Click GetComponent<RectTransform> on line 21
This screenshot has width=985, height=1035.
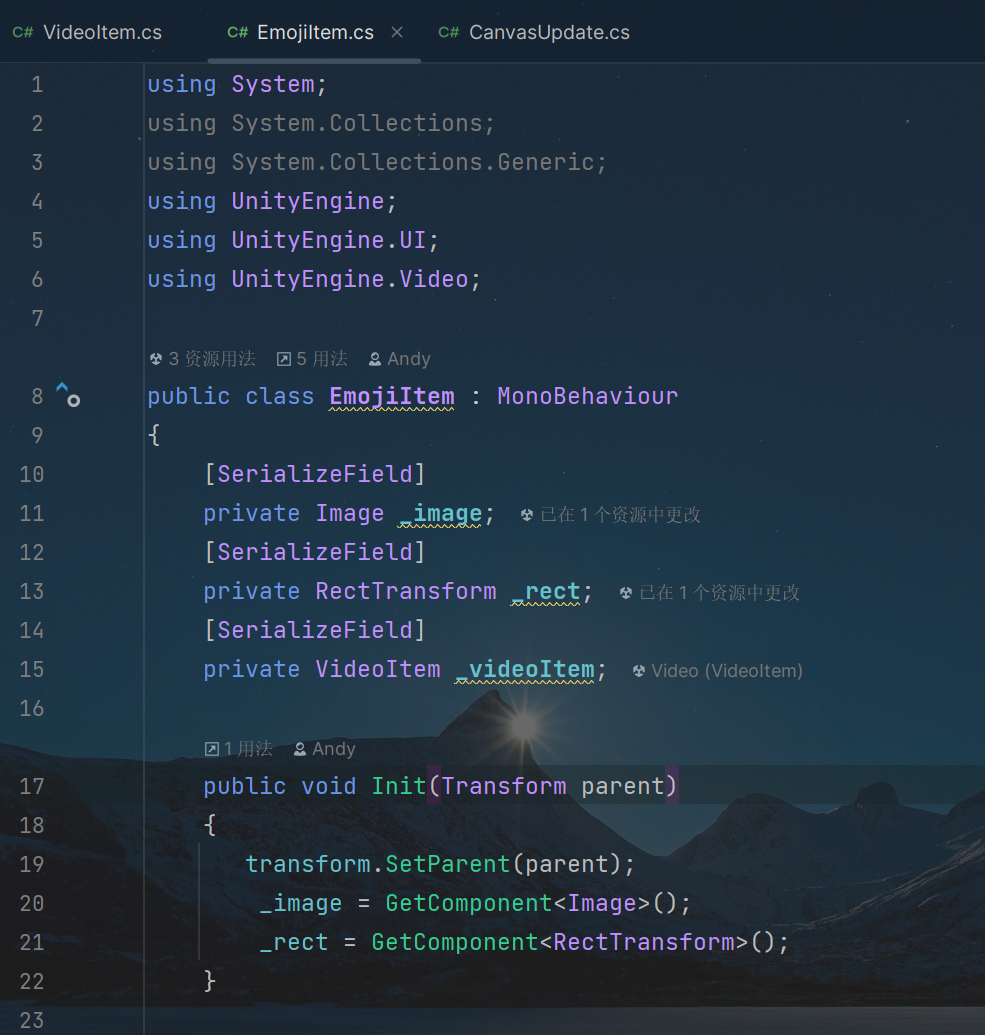click(560, 942)
